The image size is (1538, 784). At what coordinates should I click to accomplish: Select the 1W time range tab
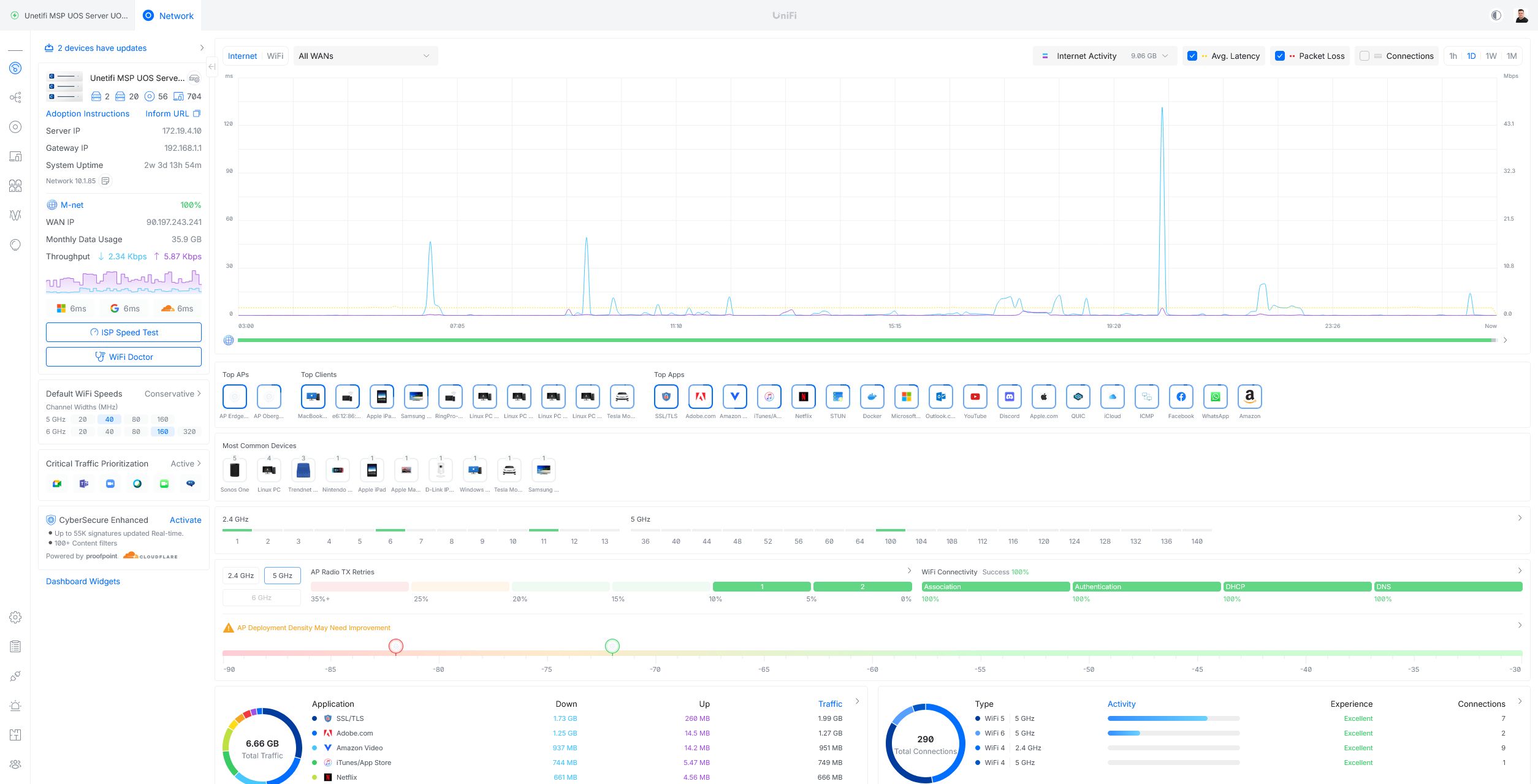point(1491,56)
